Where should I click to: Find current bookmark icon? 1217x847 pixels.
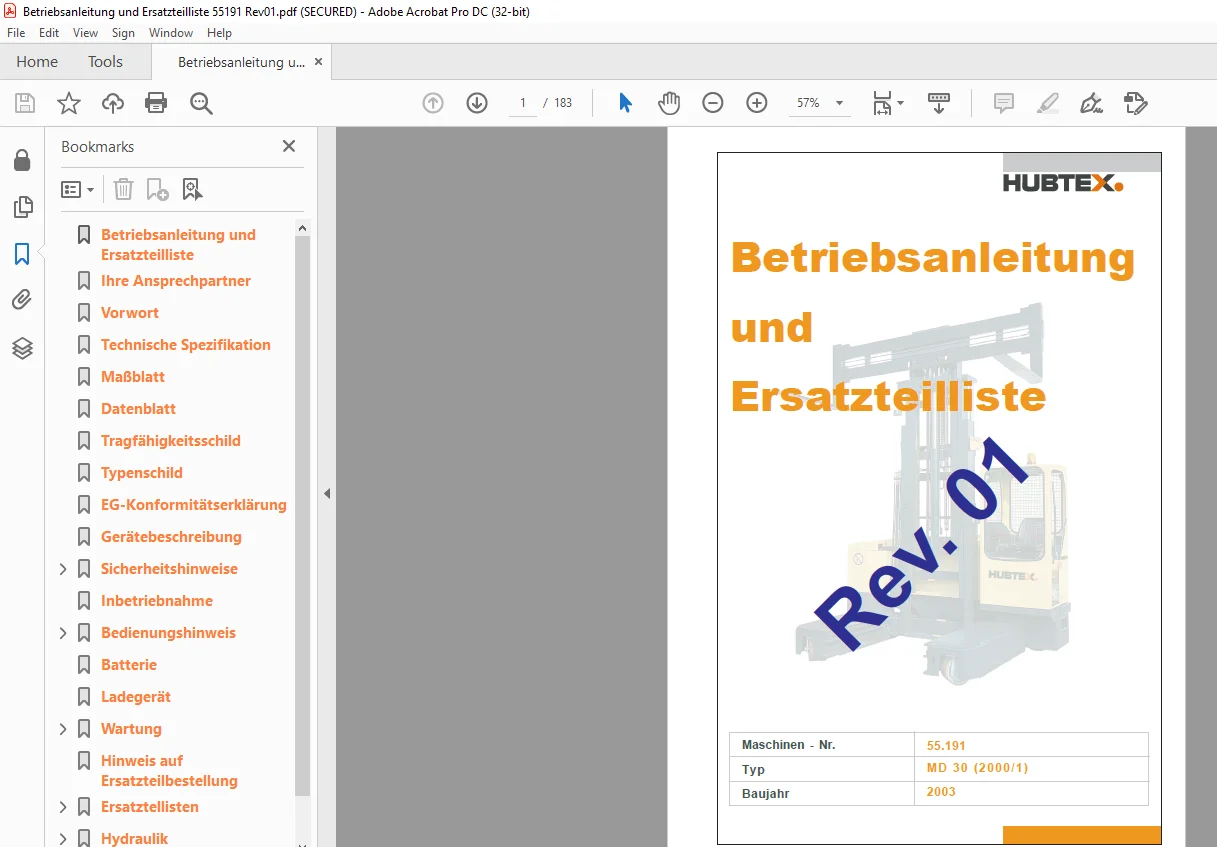(192, 189)
